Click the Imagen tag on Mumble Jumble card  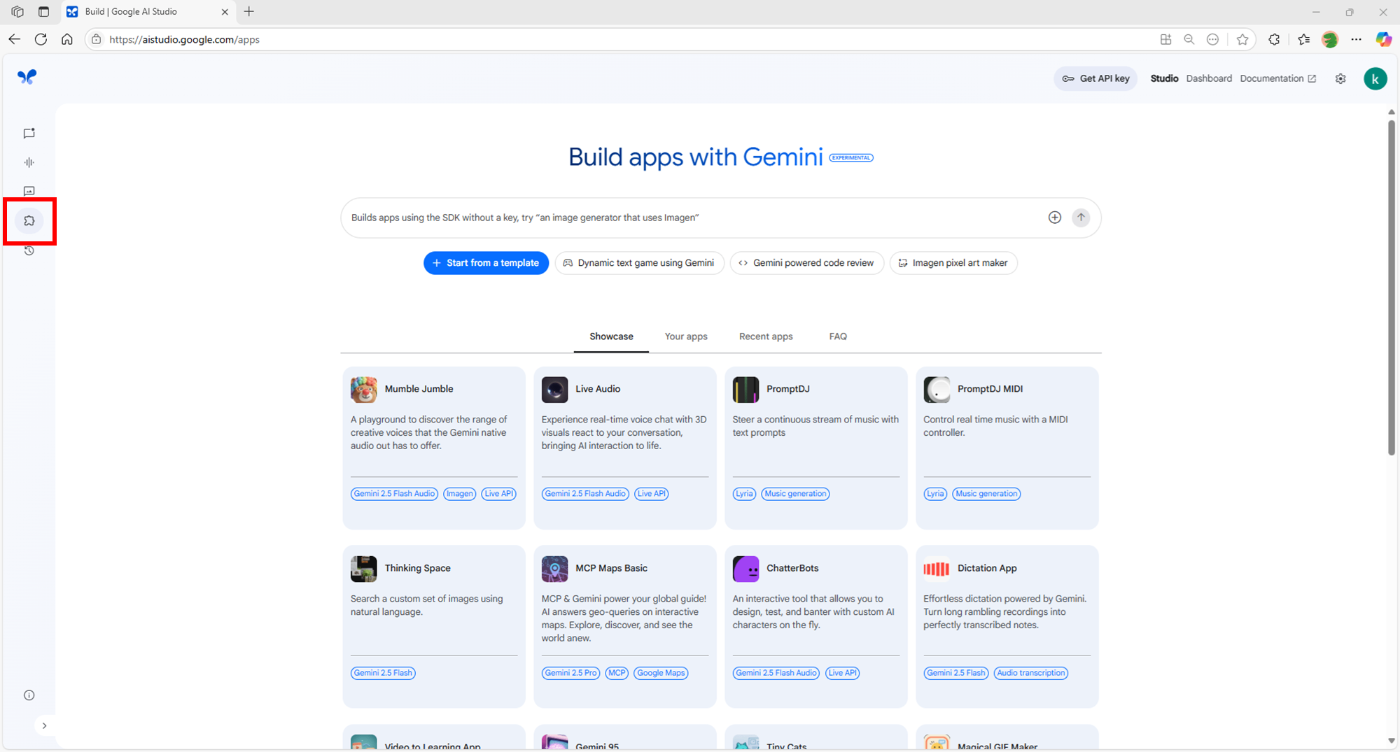point(460,494)
